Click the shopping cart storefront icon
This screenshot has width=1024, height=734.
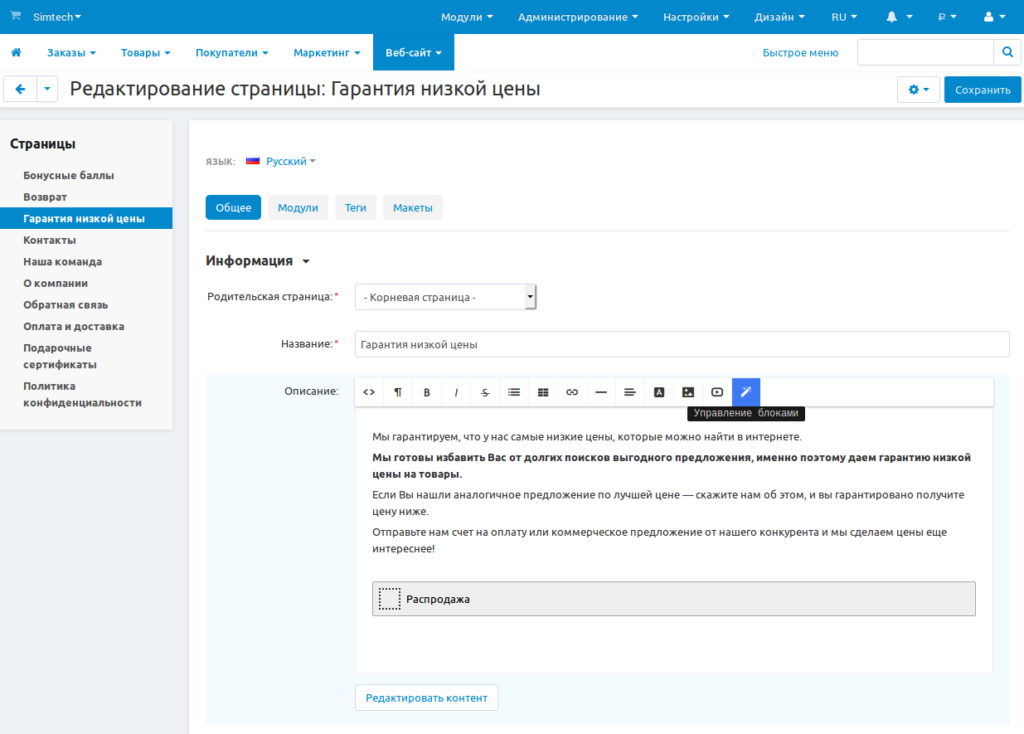16,16
